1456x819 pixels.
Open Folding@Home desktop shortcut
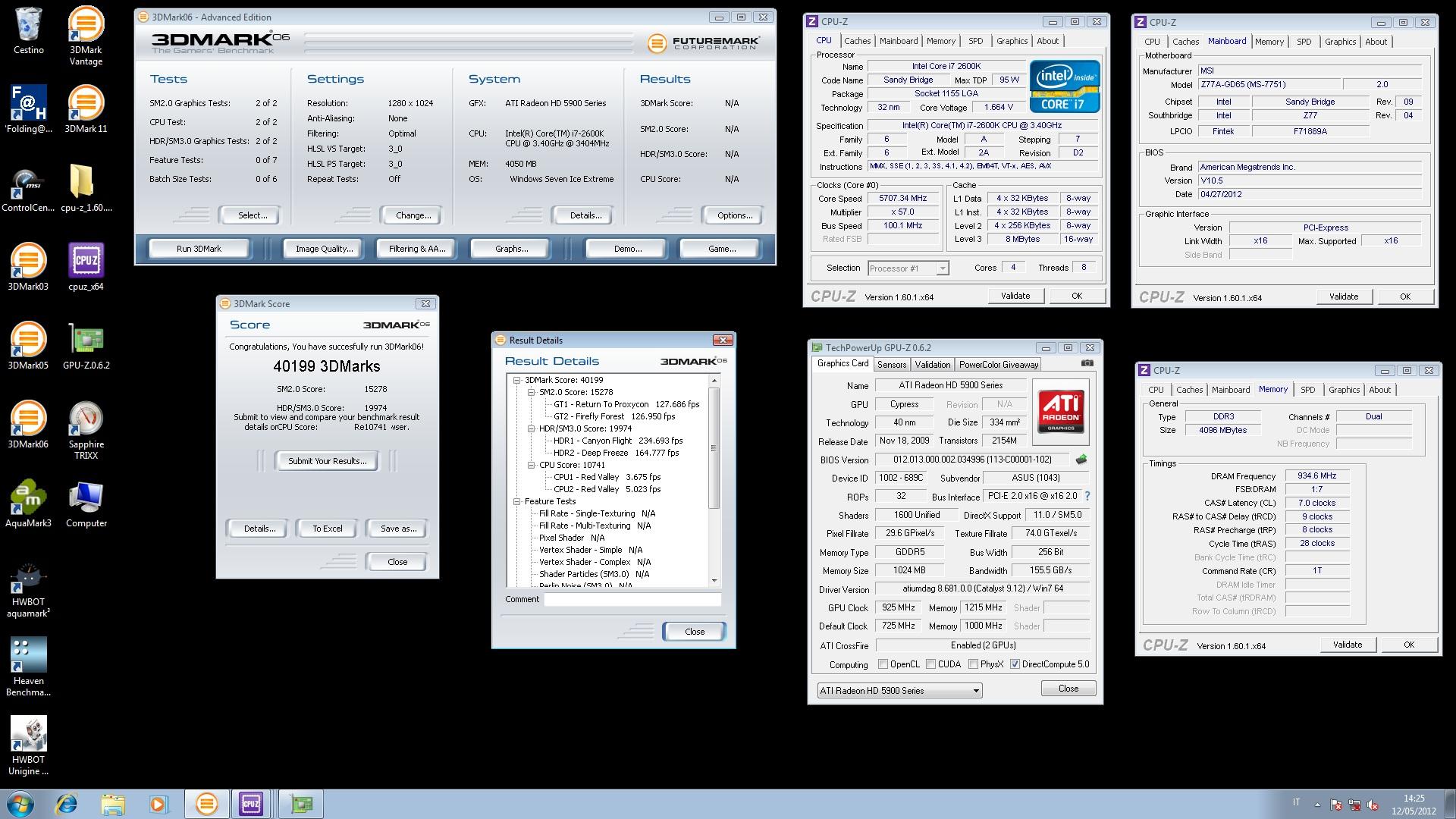[x=29, y=109]
